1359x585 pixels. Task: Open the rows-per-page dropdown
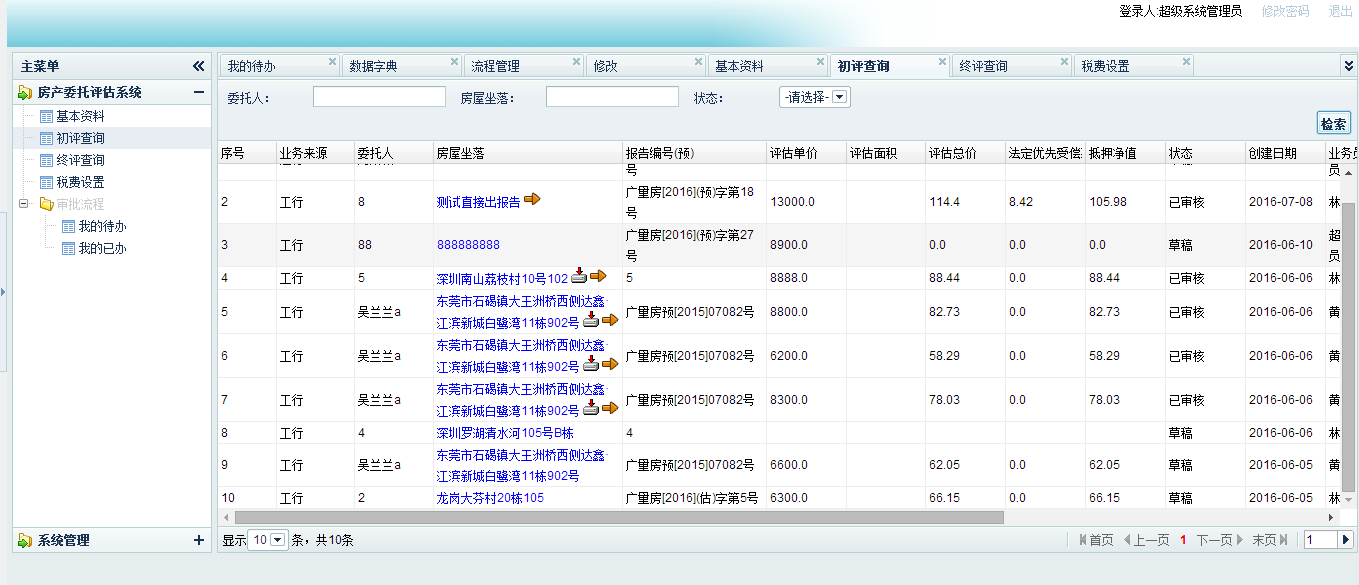pyautogui.click(x=278, y=540)
